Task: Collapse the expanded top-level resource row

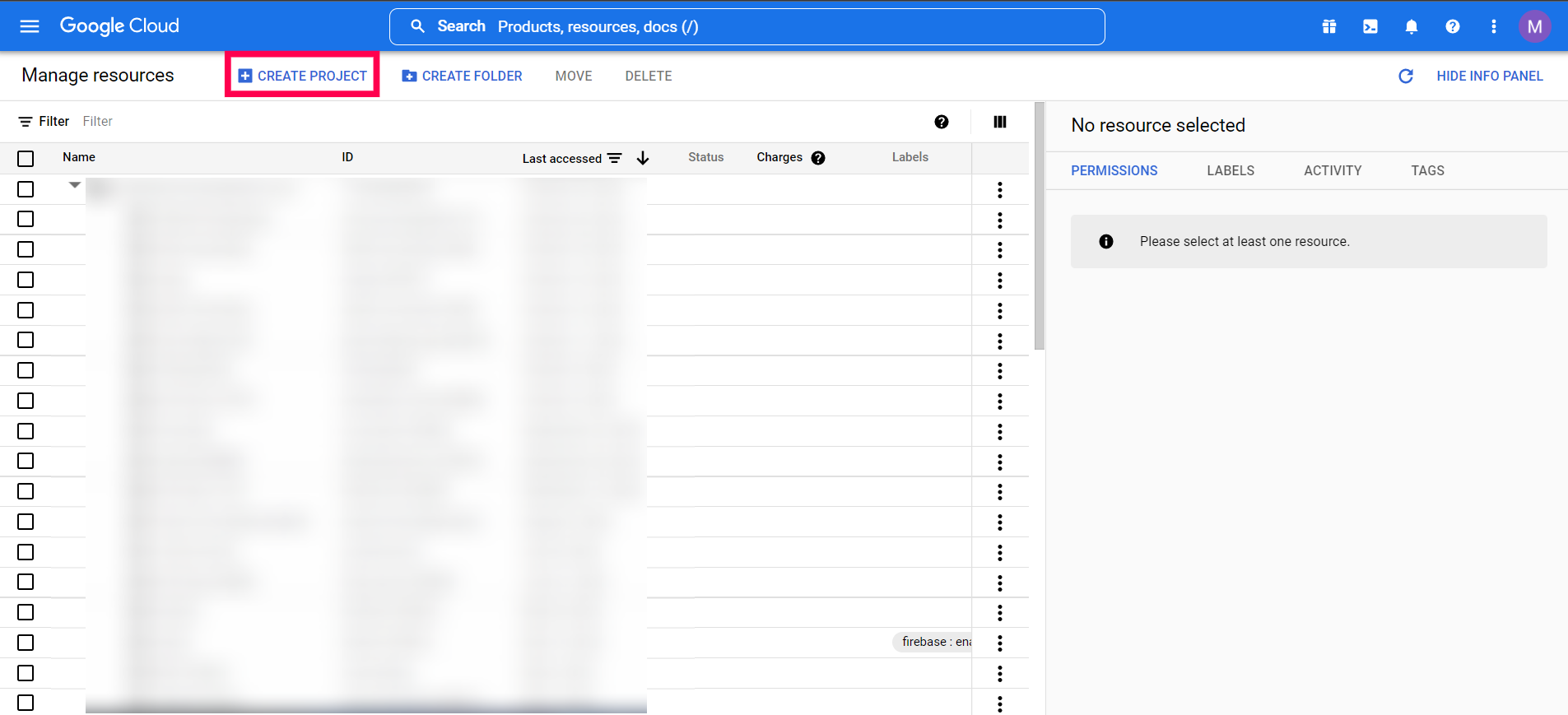Action: pyautogui.click(x=75, y=185)
